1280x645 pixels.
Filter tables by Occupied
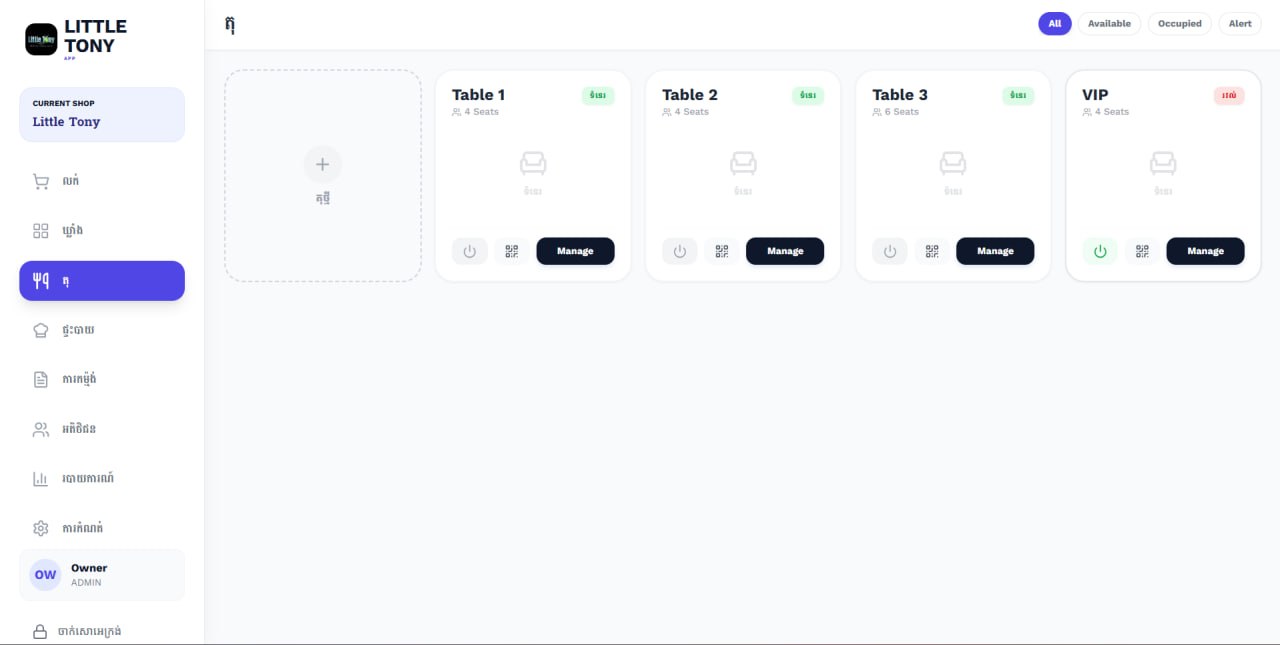pyautogui.click(x=1180, y=24)
